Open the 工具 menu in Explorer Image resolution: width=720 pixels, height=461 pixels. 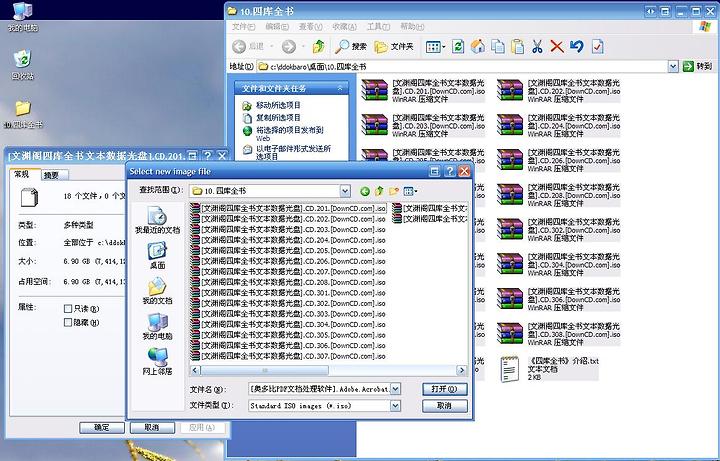click(378, 27)
